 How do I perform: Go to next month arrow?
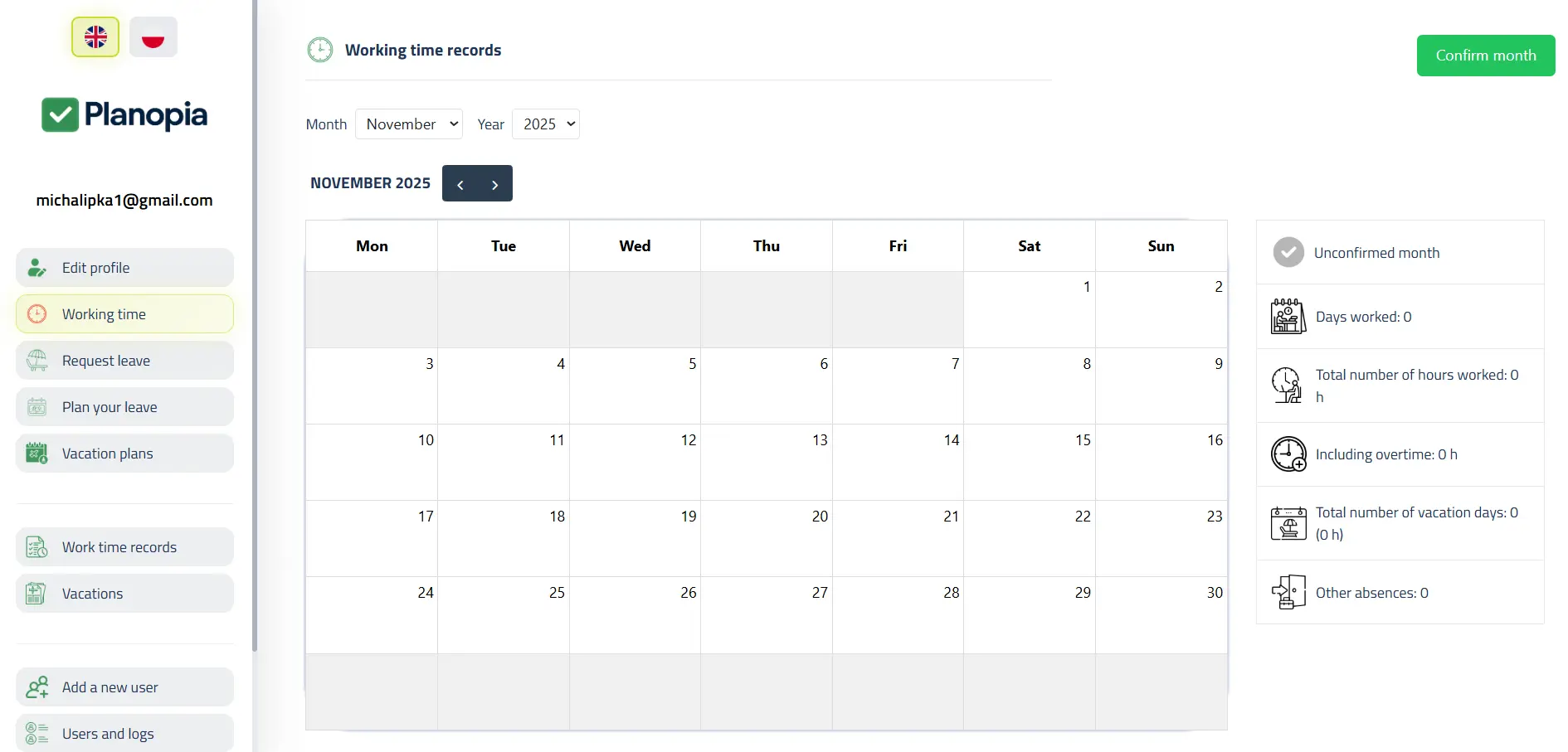click(495, 184)
